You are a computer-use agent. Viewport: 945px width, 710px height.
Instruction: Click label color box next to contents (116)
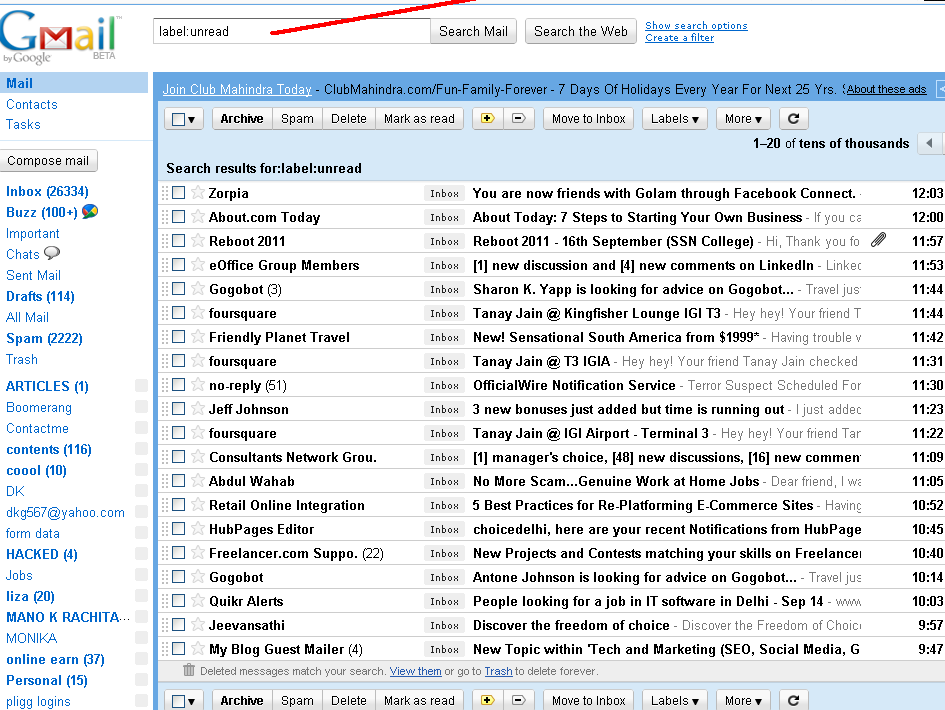click(141, 448)
